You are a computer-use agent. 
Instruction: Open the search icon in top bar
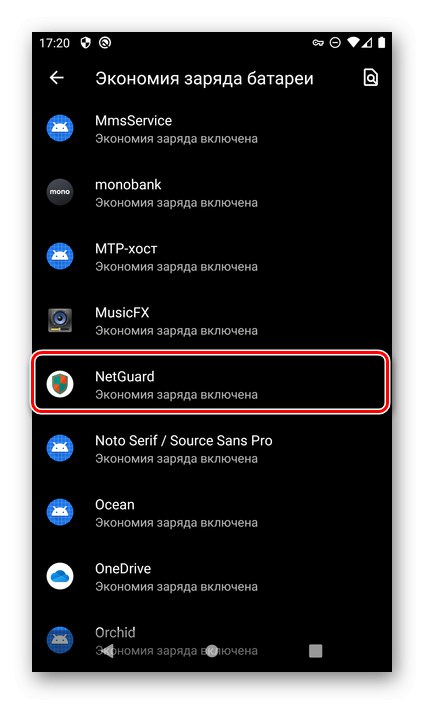371,78
